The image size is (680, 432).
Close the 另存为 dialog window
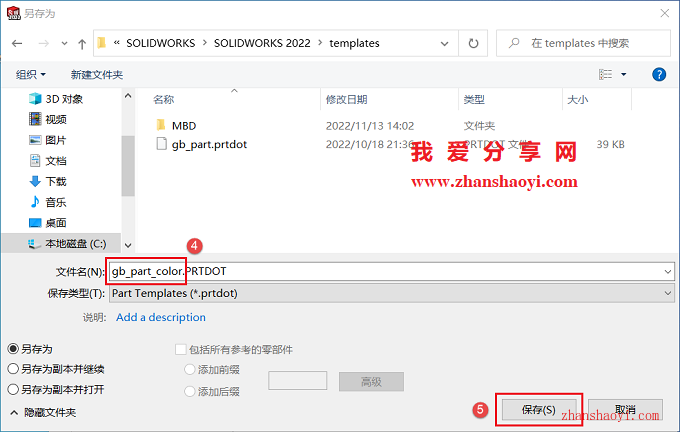[x=664, y=13]
